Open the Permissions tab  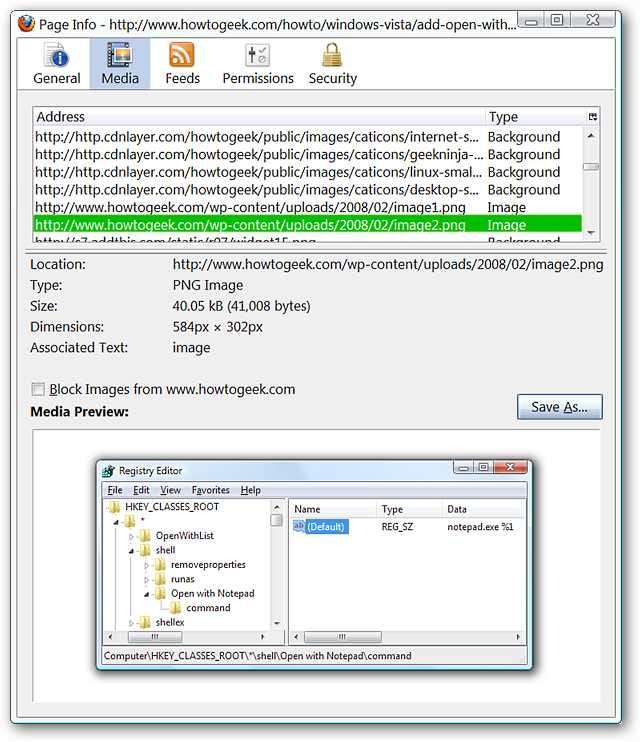pyautogui.click(x=258, y=64)
